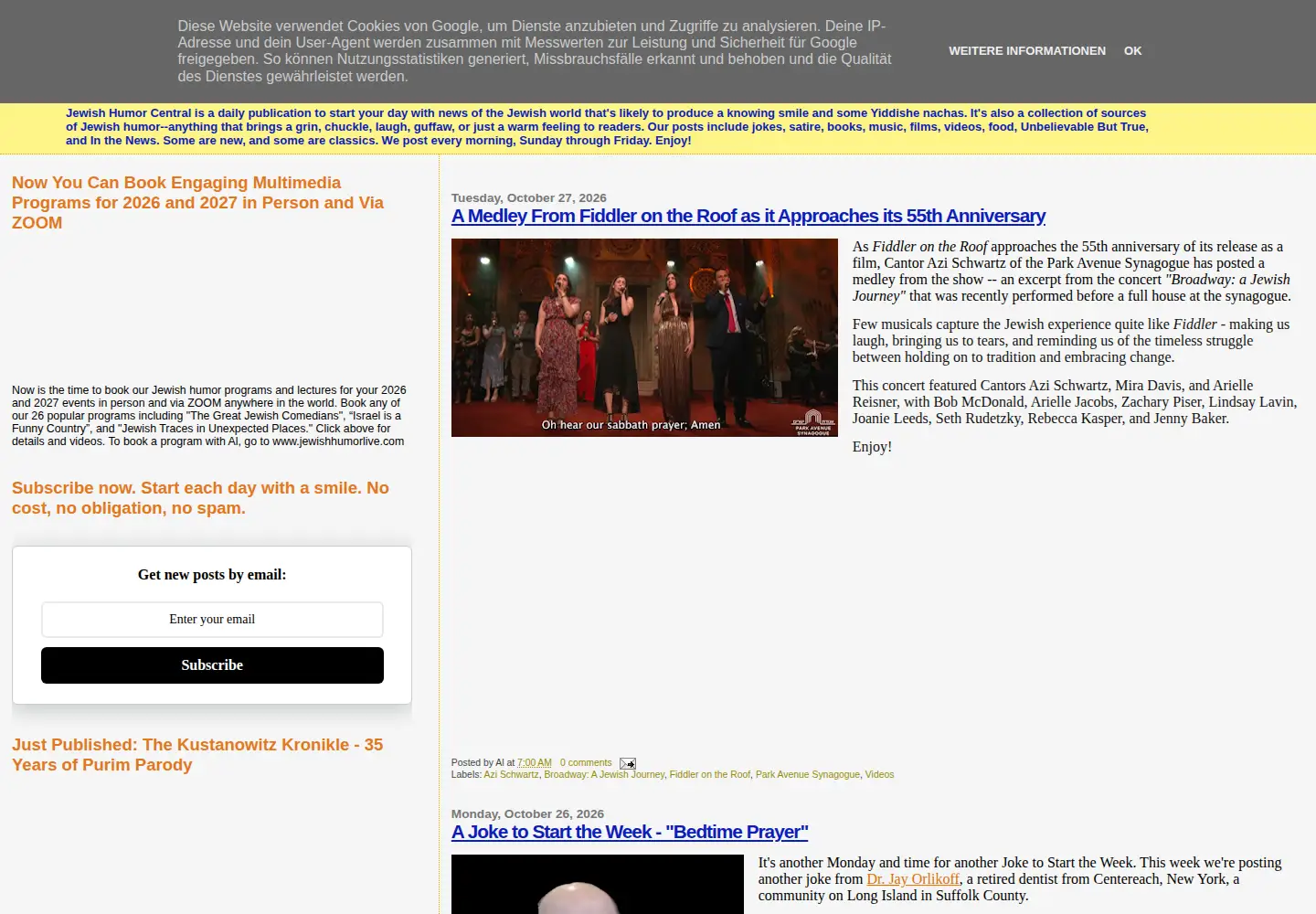
Task: Click Subscribe now start each day heading
Action: click(x=200, y=498)
